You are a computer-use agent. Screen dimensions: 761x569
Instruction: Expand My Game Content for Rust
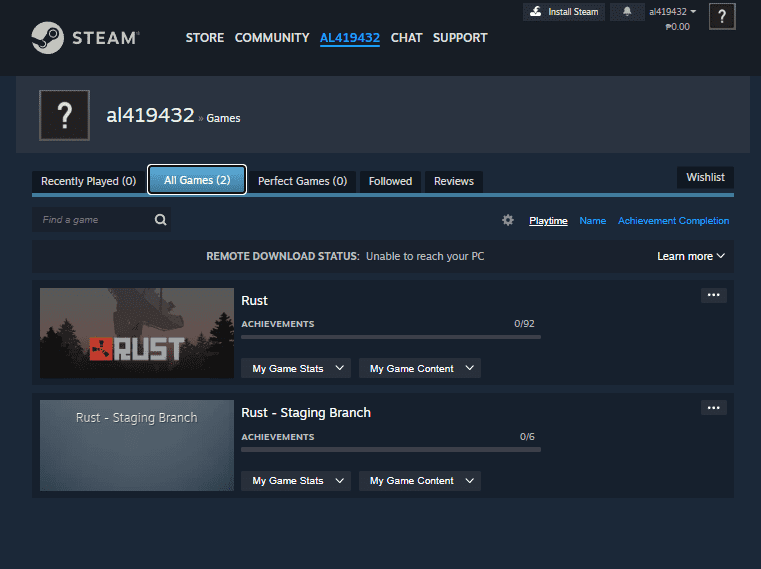pos(420,368)
